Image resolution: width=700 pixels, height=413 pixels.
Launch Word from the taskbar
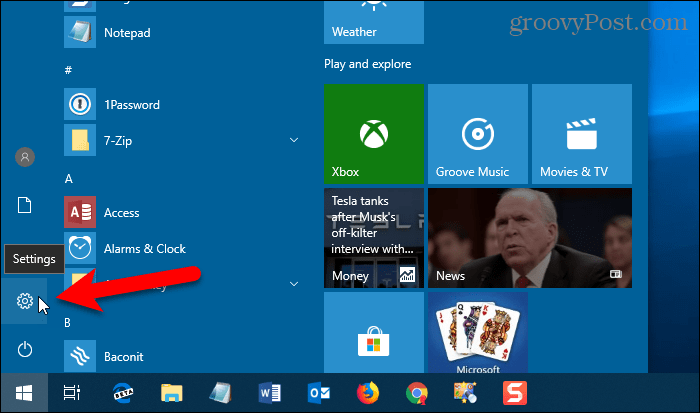click(x=269, y=393)
